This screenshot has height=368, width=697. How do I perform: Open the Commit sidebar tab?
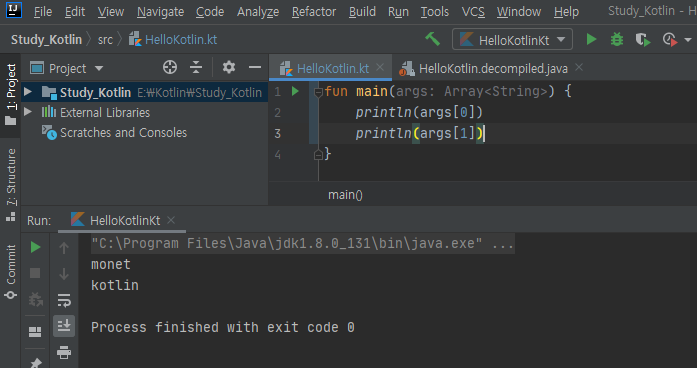tap(11, 272)
